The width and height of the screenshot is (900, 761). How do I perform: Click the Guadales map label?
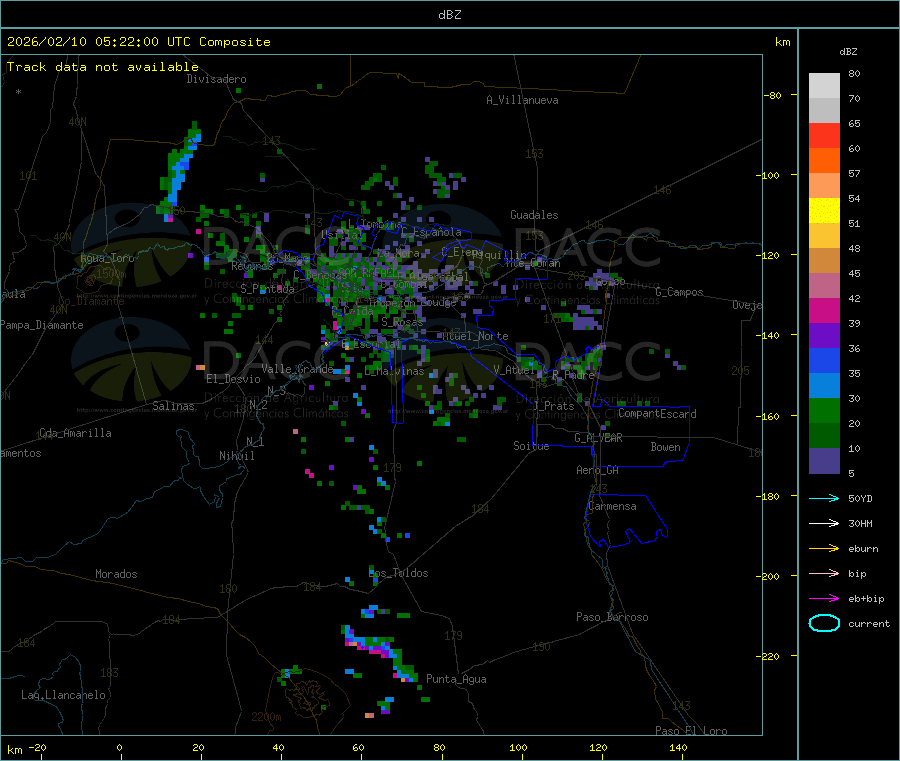point(534,215)
